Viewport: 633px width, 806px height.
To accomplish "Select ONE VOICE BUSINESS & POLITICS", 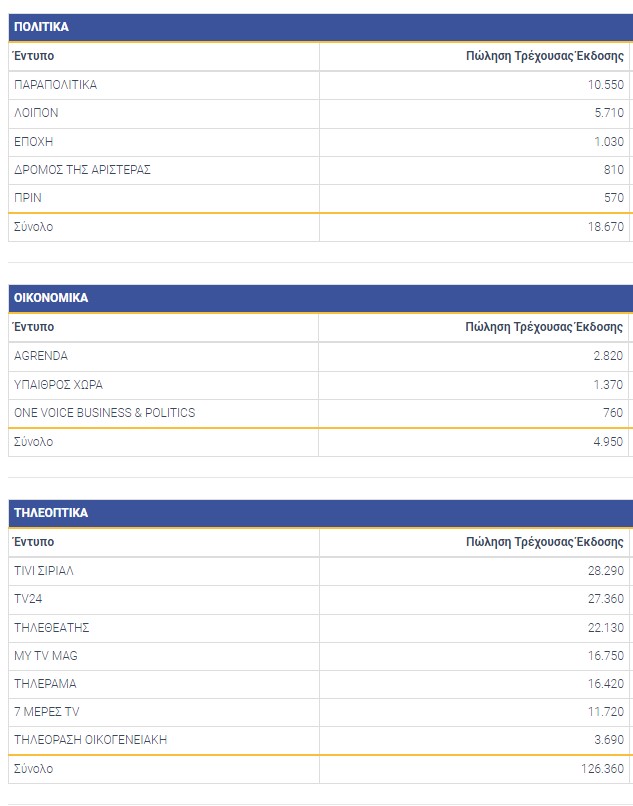I will [x=105, y=413].
